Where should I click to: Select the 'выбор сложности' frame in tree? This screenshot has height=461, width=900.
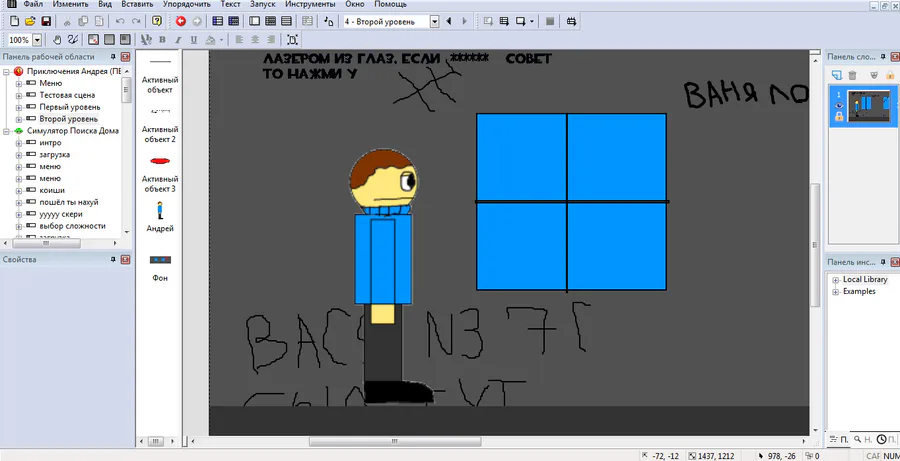tap(72, 226)
